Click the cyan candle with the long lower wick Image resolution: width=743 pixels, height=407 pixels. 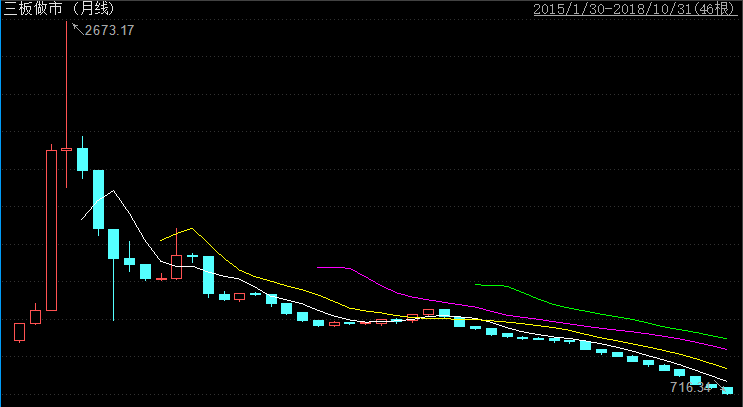[113, 243]
